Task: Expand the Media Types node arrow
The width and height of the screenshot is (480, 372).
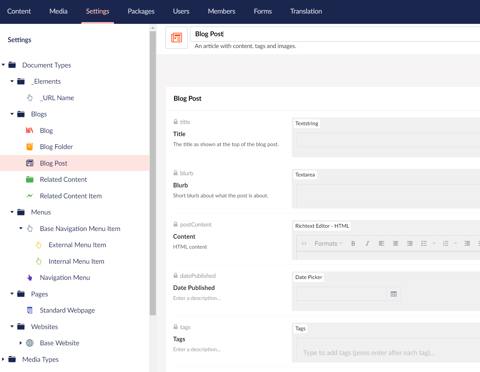Action: (3, 359)
